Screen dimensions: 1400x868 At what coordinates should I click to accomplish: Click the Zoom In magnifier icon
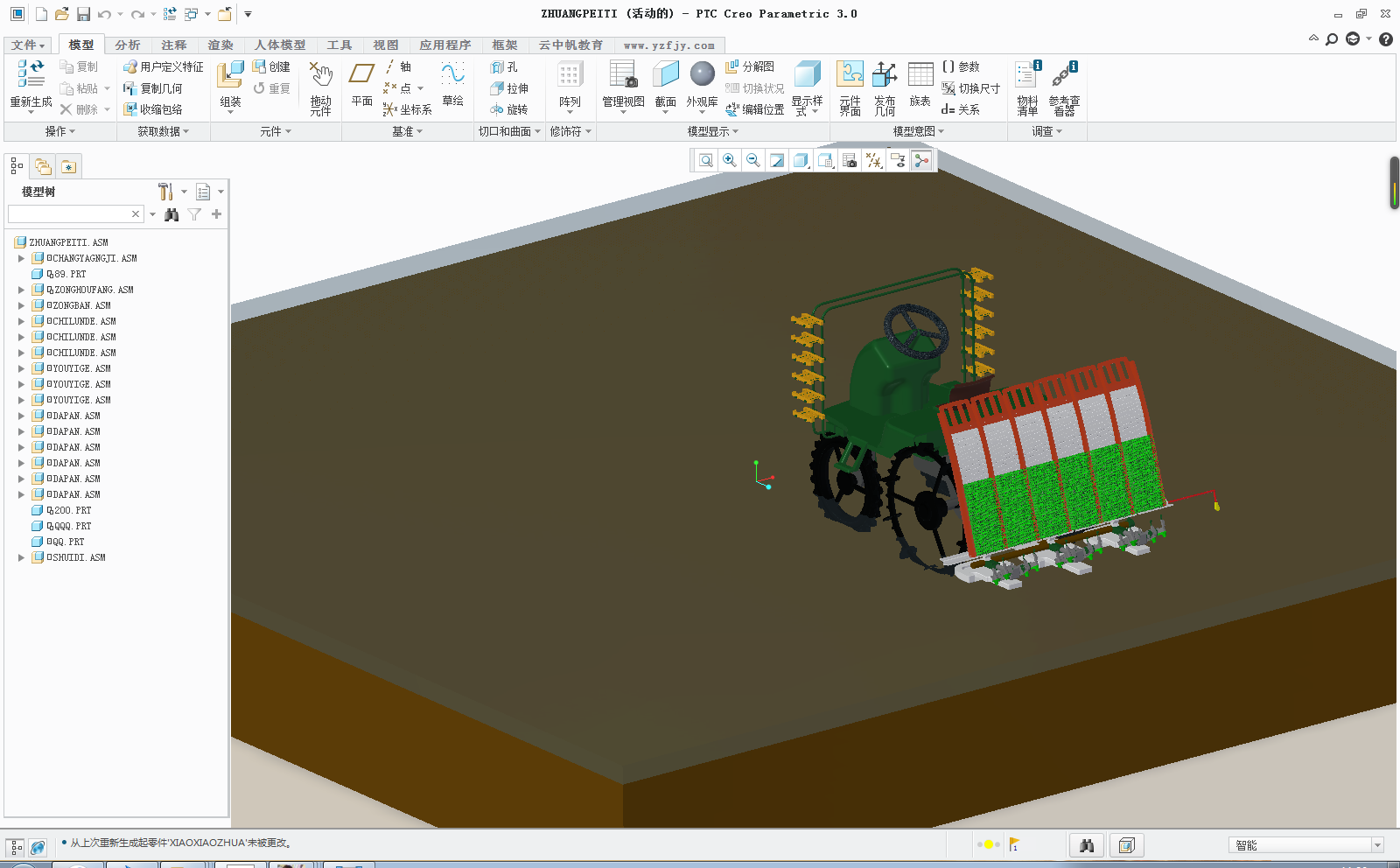(729, 160)
